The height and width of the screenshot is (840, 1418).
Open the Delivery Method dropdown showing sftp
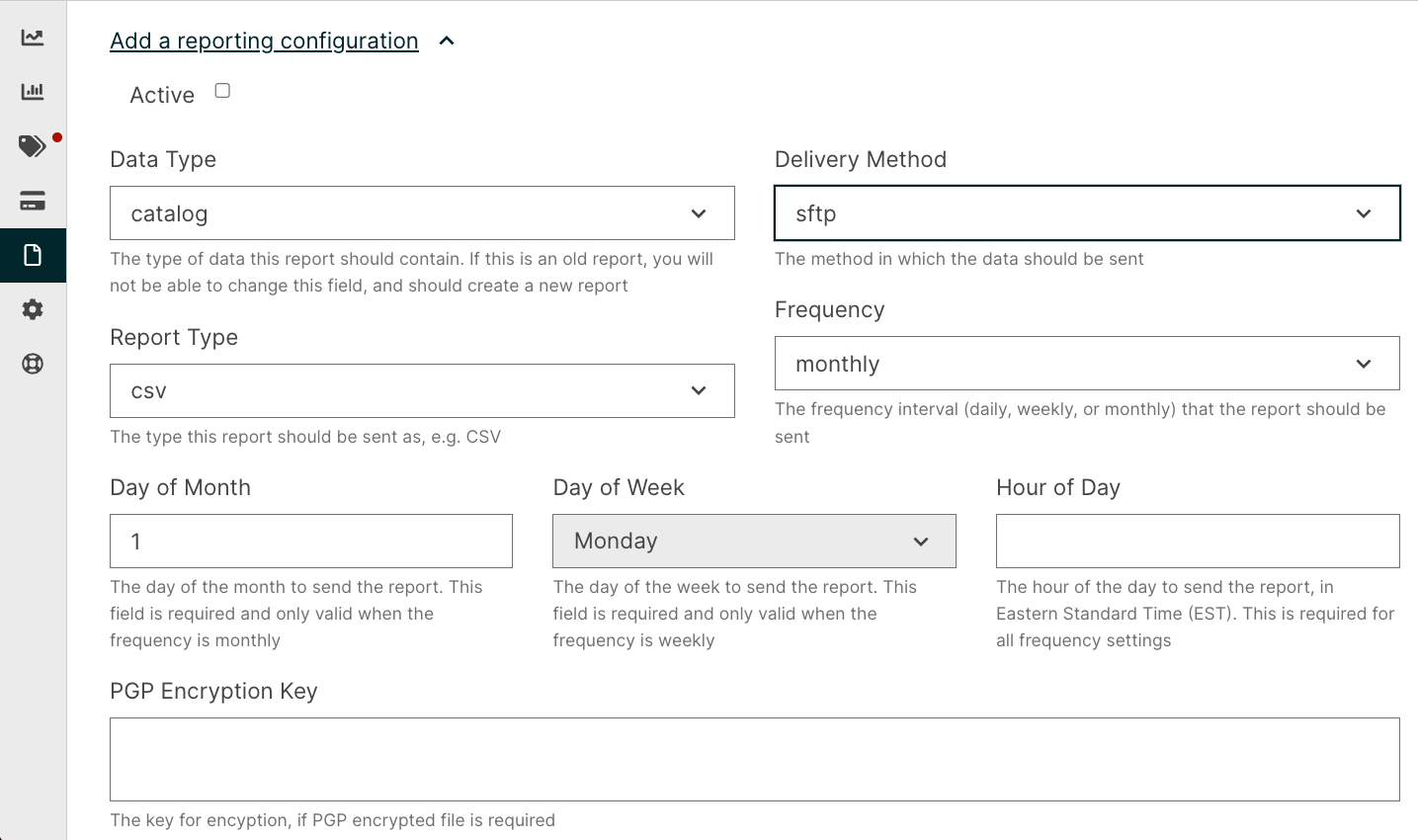click(x=1087, y=212)
